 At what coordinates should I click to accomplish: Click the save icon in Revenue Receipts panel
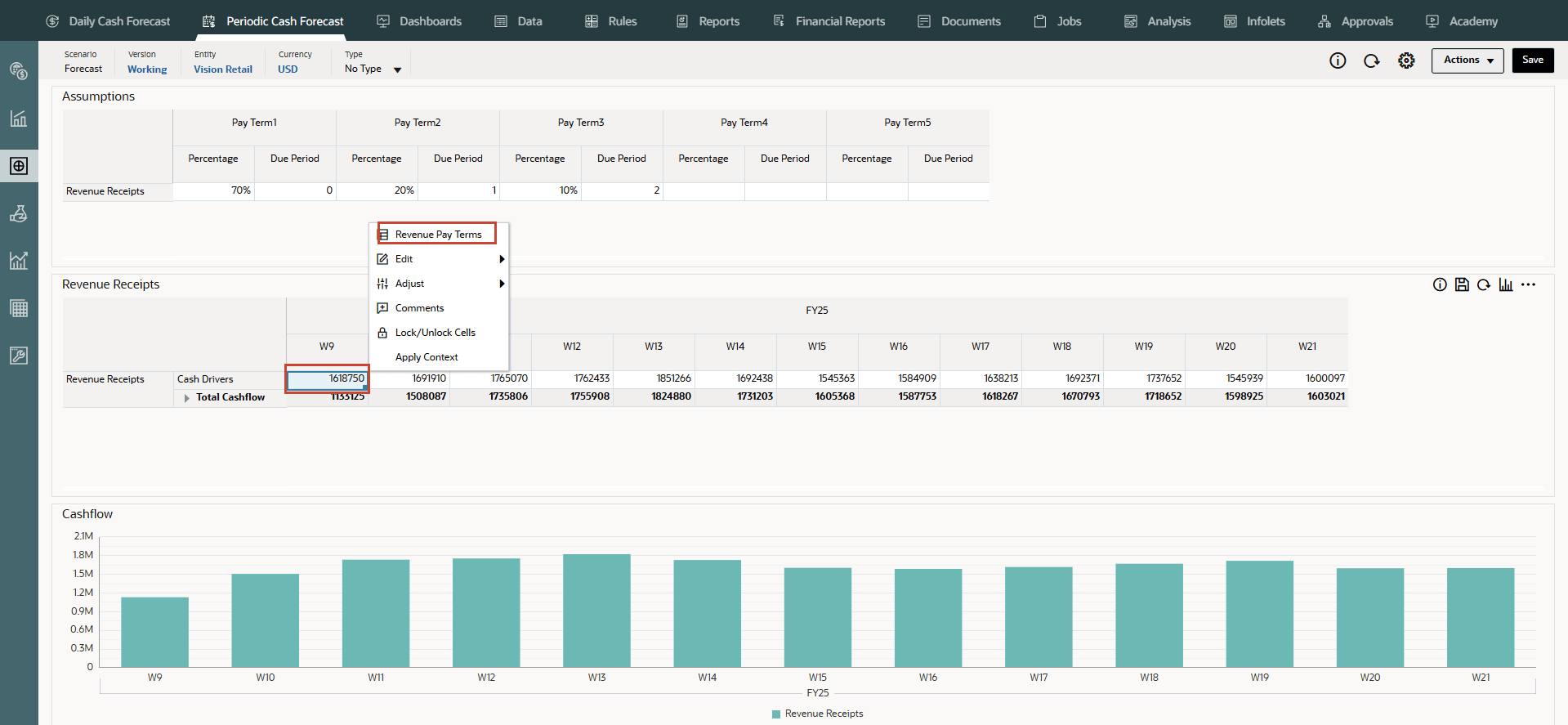coord(1462,284)
